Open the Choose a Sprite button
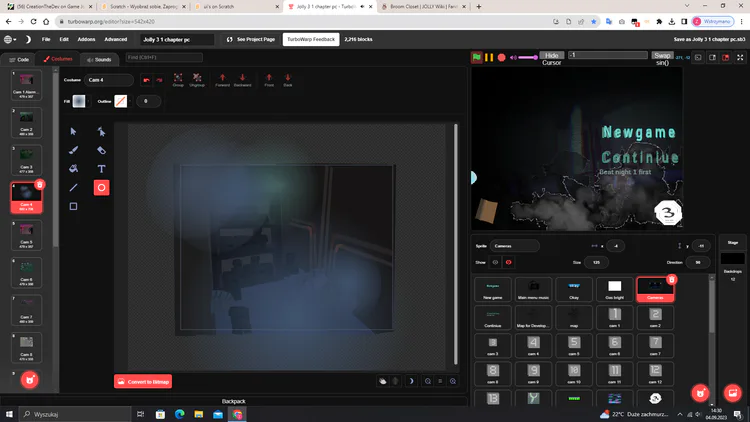Screen dimensions: 750x422 click(700, 393)
